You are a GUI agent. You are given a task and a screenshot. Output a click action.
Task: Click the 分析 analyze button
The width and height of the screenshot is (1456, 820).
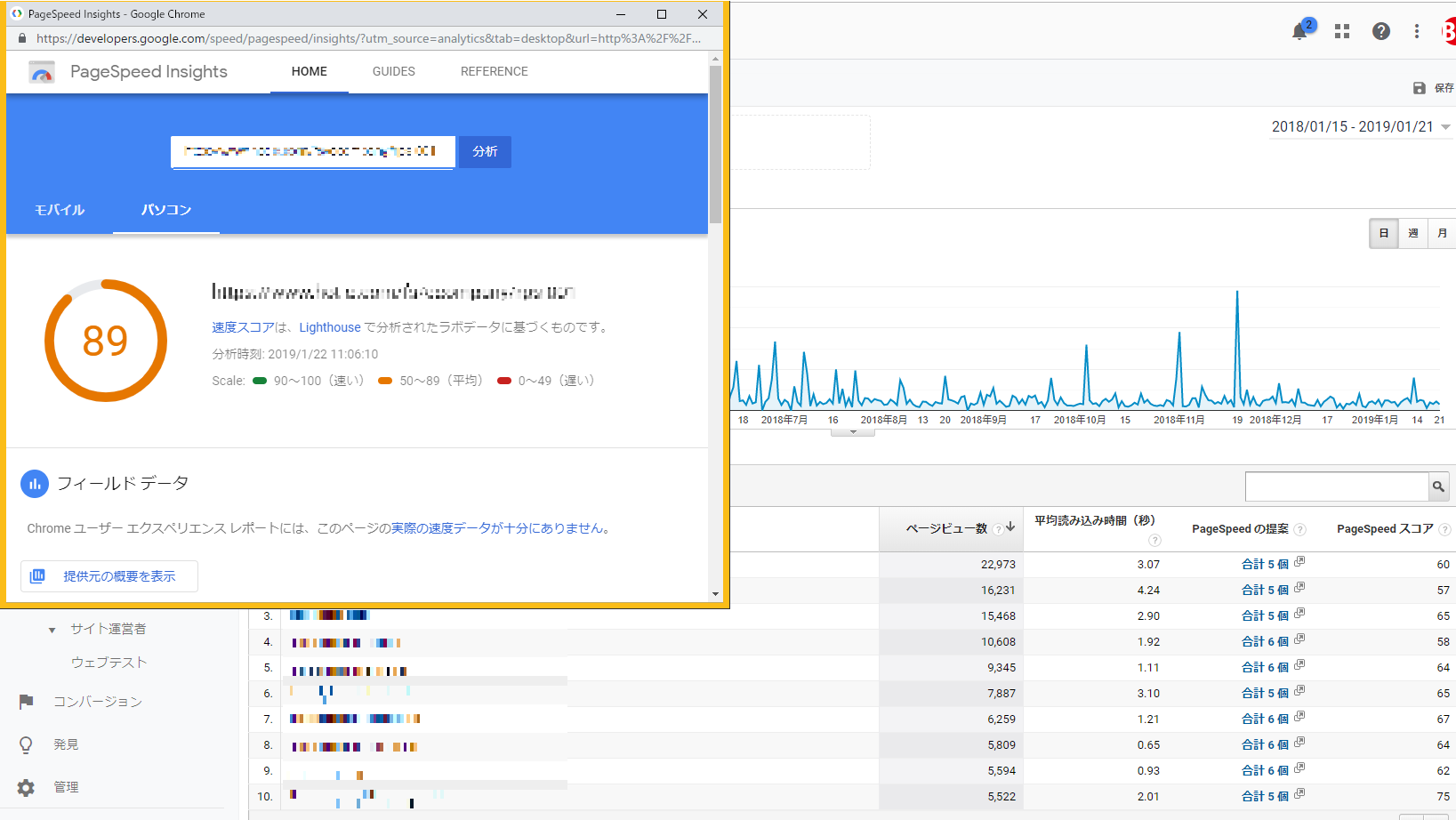pyautogui.click(x=485, y=152)
